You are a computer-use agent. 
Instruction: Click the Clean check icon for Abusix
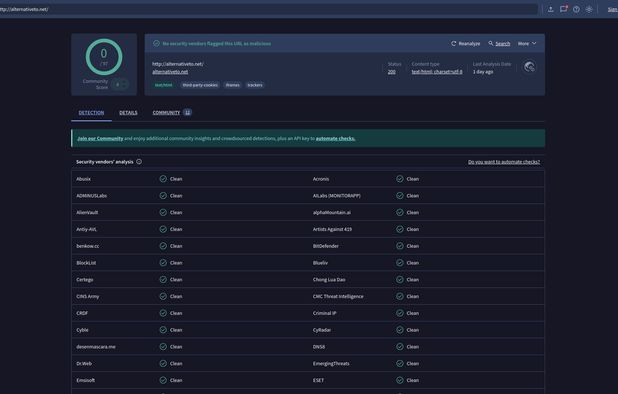tap(163, 179)
